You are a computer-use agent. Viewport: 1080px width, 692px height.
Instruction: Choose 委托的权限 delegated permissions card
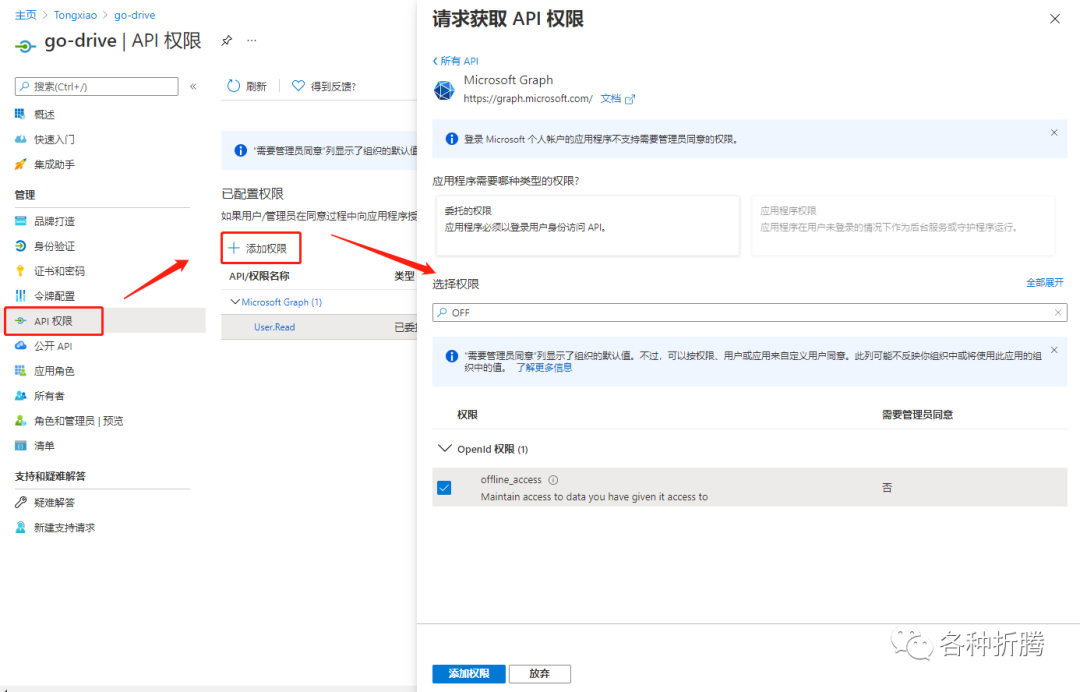(588, 226)
